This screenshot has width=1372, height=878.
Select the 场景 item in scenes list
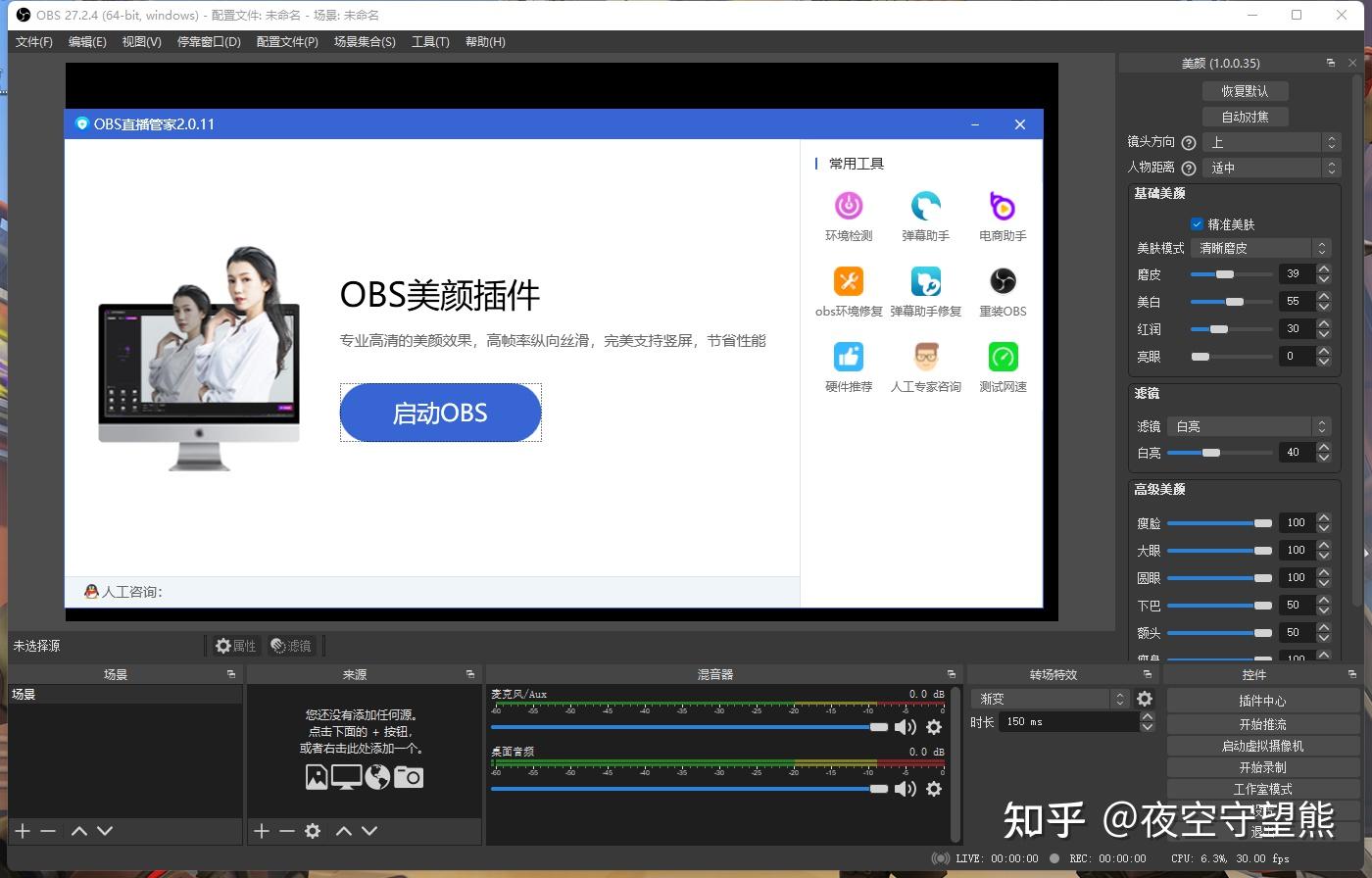click(x=125, y=694)
